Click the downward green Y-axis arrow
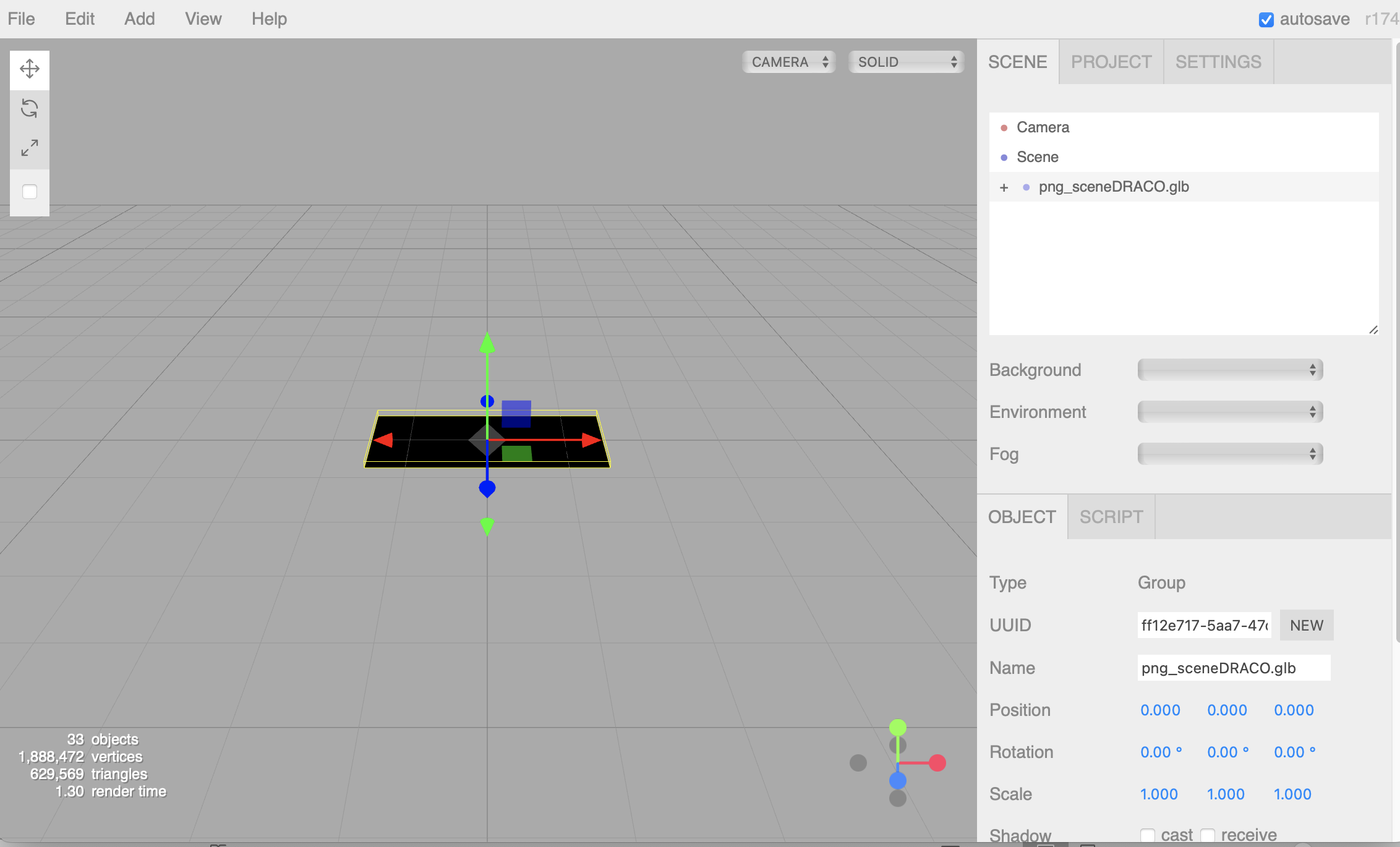Viewport: 1400px width, 847px height. [x=487, y=527]
